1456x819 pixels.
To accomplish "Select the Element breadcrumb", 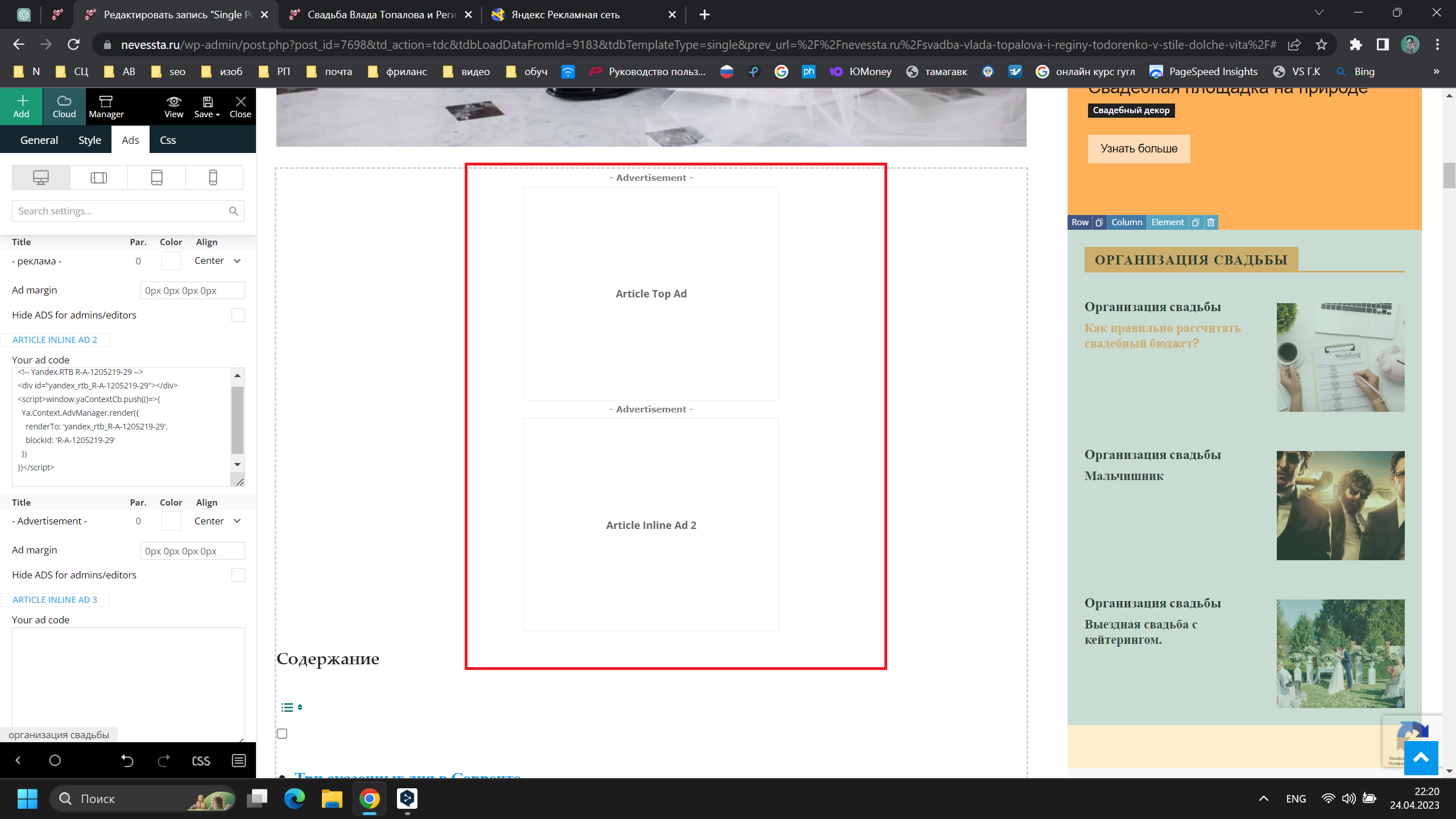I will click(1168, 222).
